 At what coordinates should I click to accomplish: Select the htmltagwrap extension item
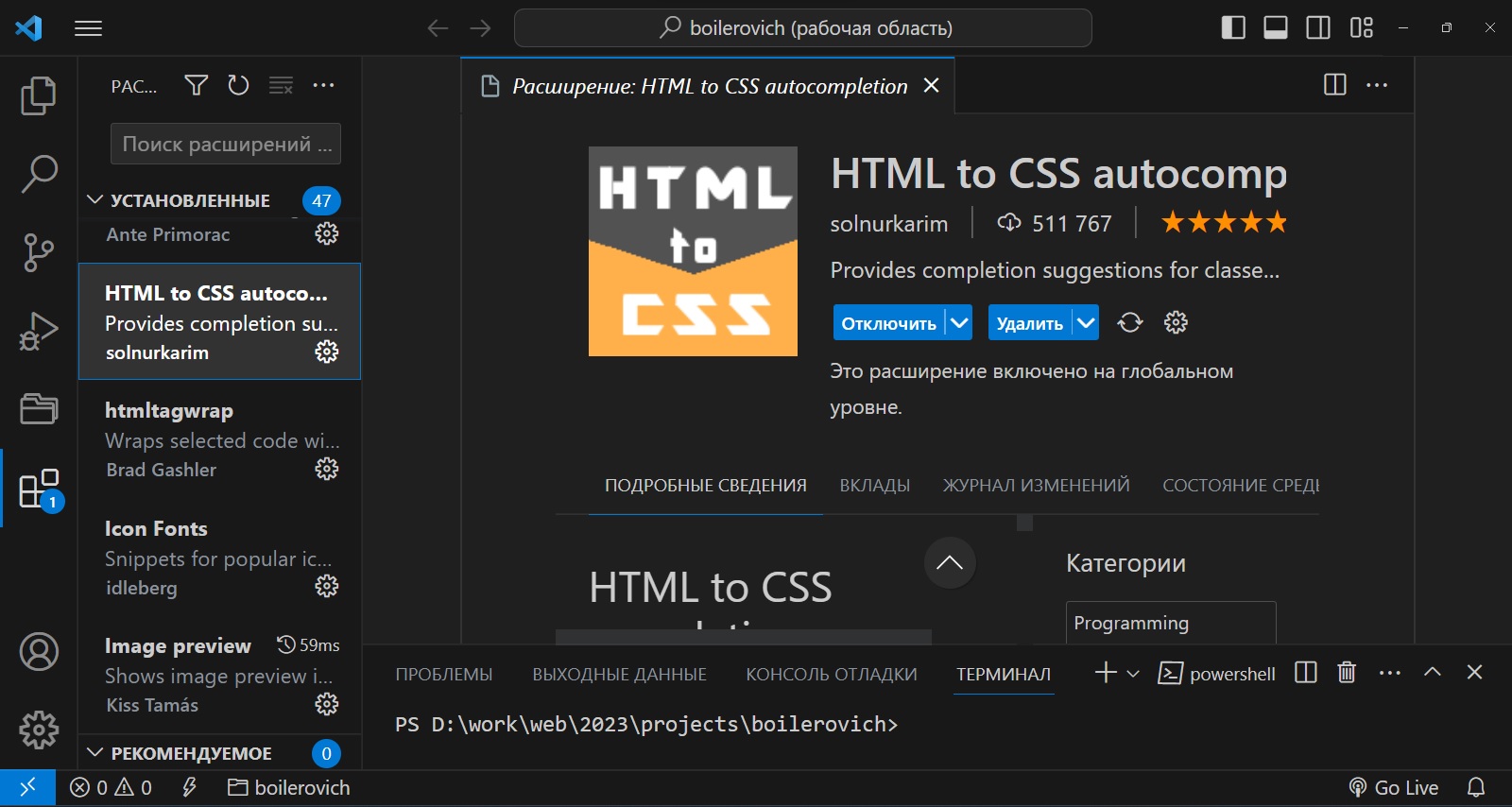219,439
